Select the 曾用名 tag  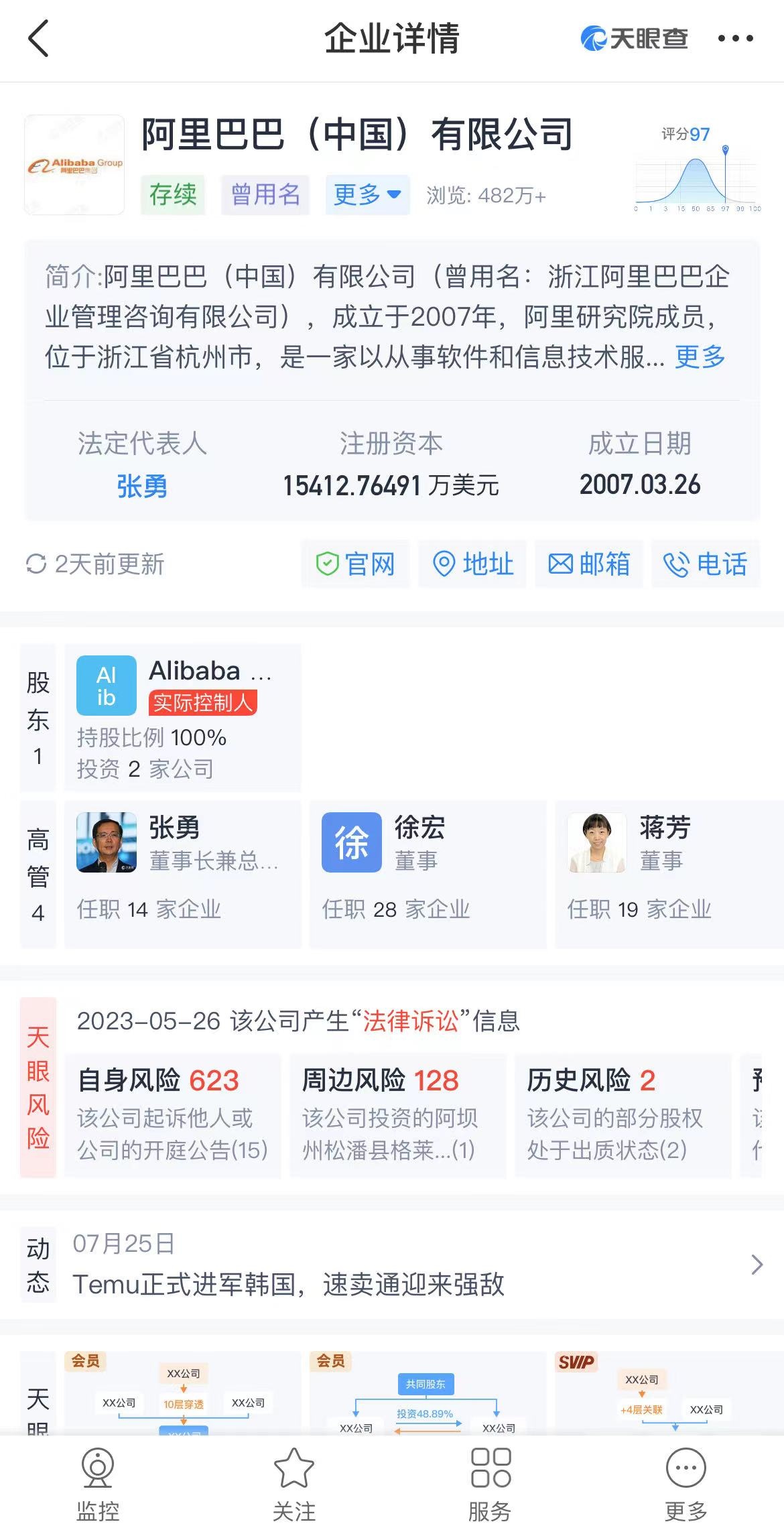pos(265,195)
